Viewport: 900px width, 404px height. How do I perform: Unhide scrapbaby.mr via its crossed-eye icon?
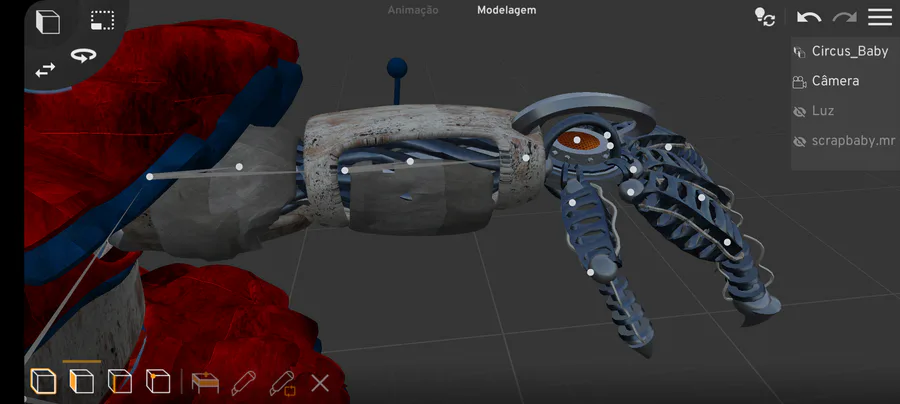[x=799, y=141]
